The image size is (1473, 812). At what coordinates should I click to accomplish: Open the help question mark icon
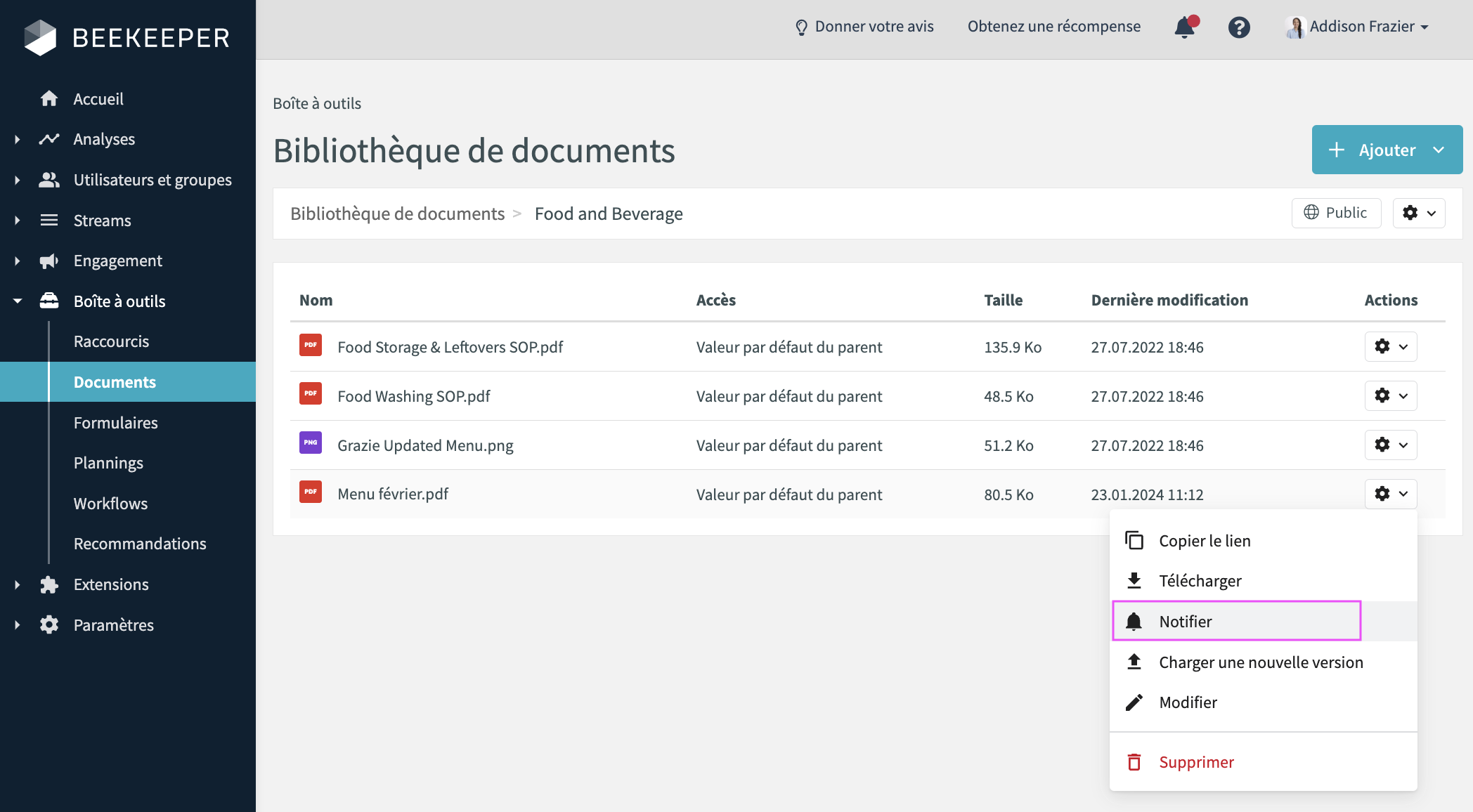[x=1239, y=27]
